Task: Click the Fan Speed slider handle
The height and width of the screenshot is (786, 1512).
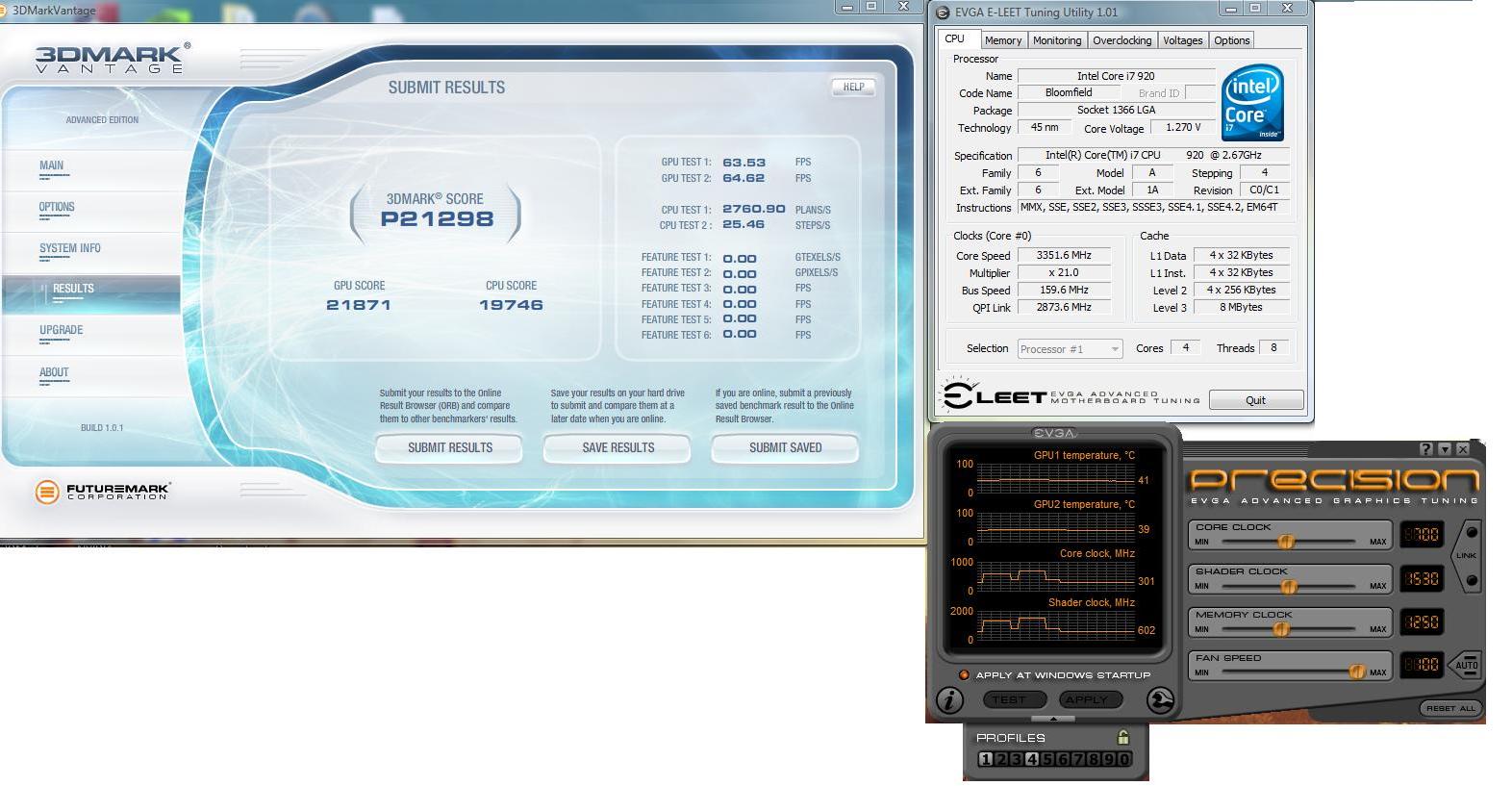Action: coord(1357,672)
